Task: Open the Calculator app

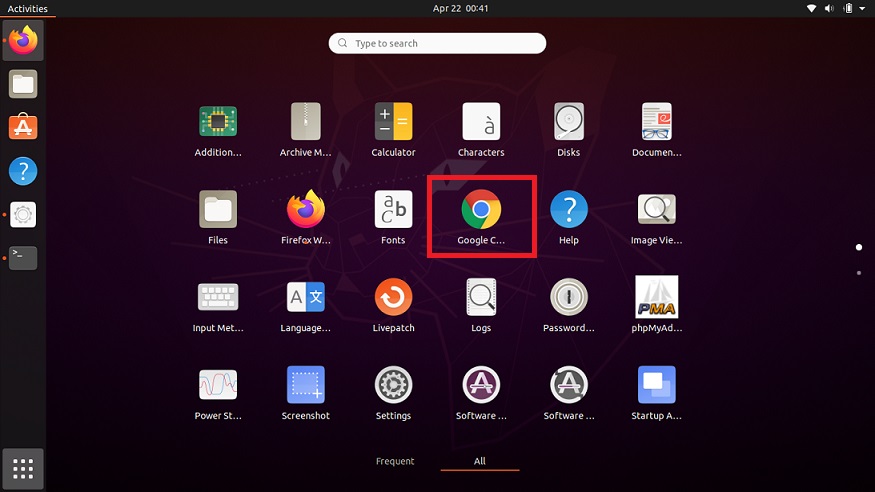Action: [x=393, y=122]
